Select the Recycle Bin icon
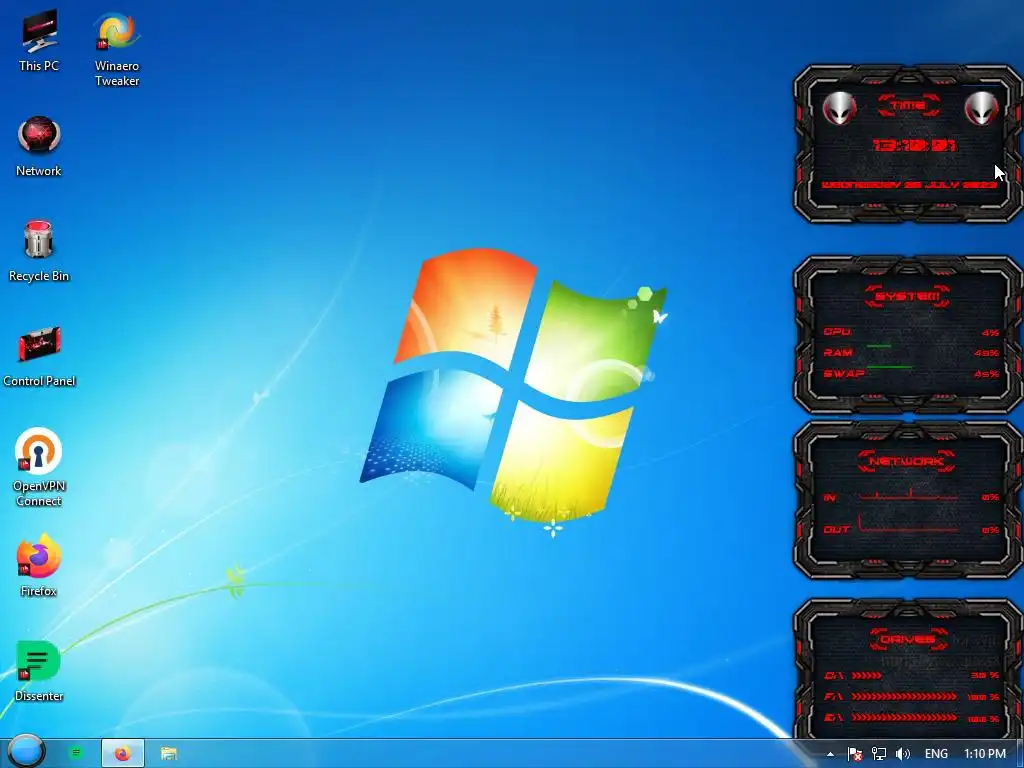Viewport: 1024px width, 768px height. 39,251
